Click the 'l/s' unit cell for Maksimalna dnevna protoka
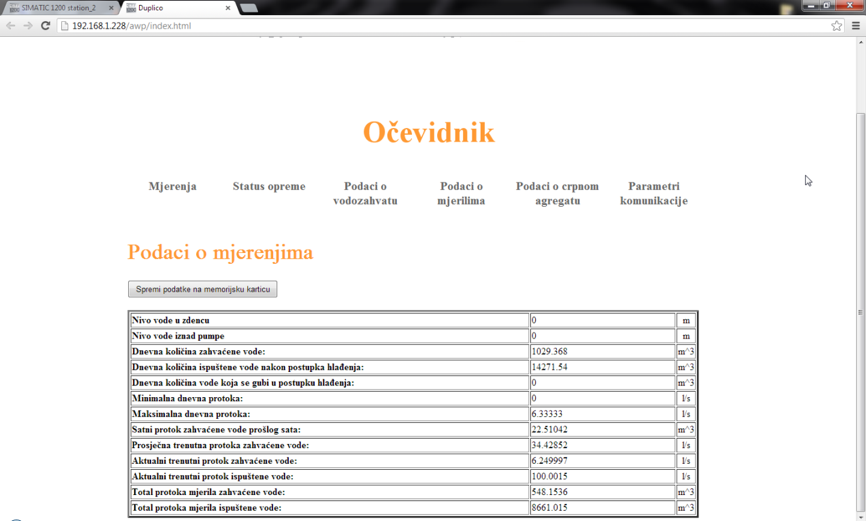 point(686,414)
